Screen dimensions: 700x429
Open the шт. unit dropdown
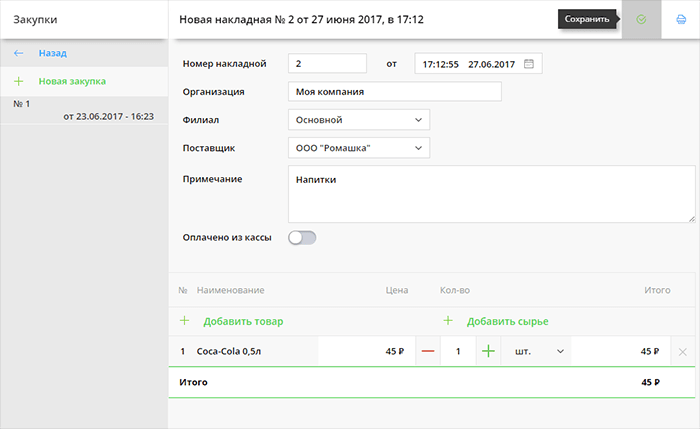tap(538, 351)
